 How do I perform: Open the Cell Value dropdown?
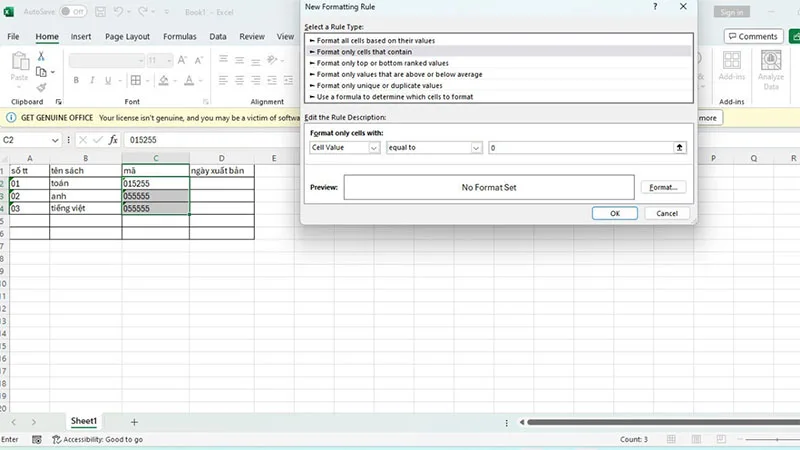(x=373, y=147)
